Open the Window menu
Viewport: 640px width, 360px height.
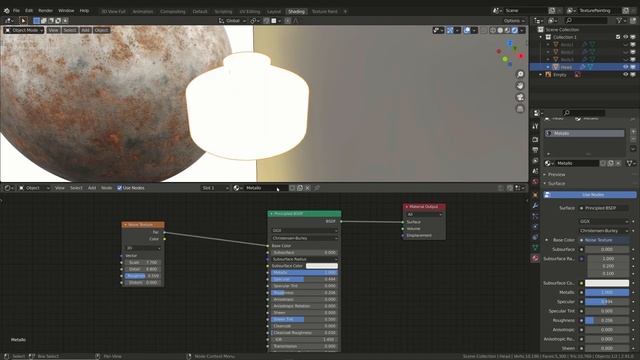[66, 11]
